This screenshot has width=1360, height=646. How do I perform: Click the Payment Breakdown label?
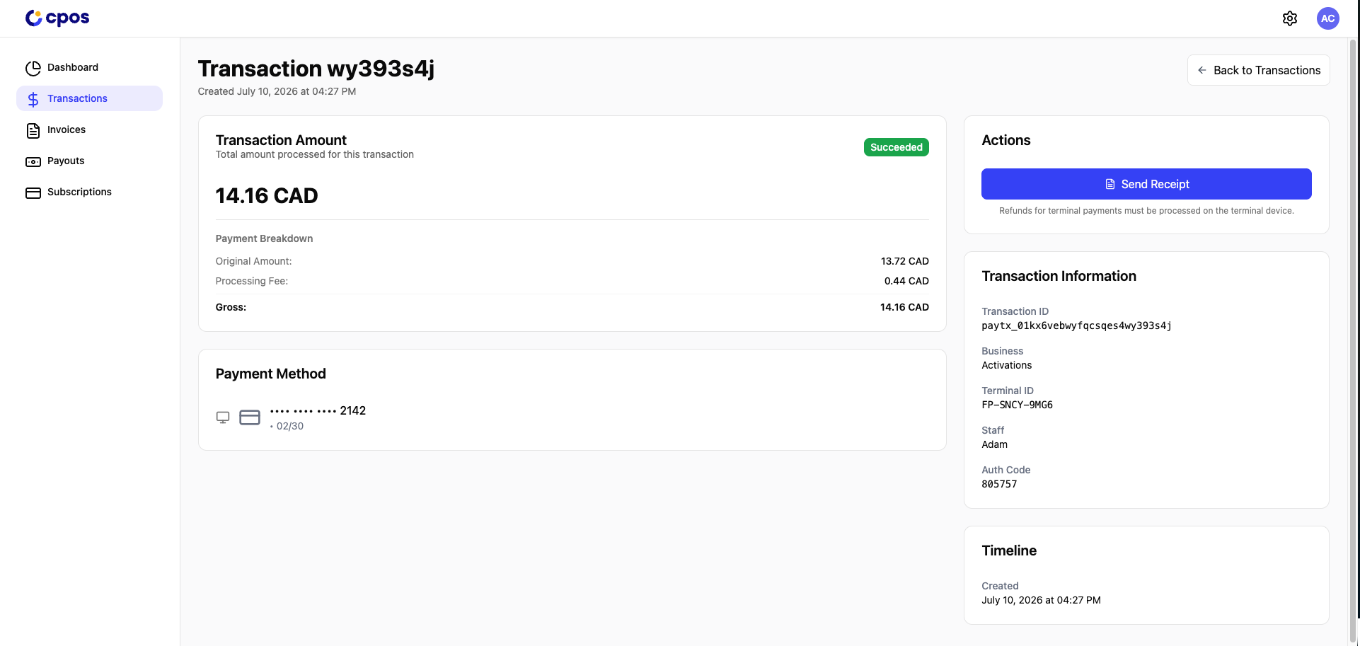(x=264, y=239)
